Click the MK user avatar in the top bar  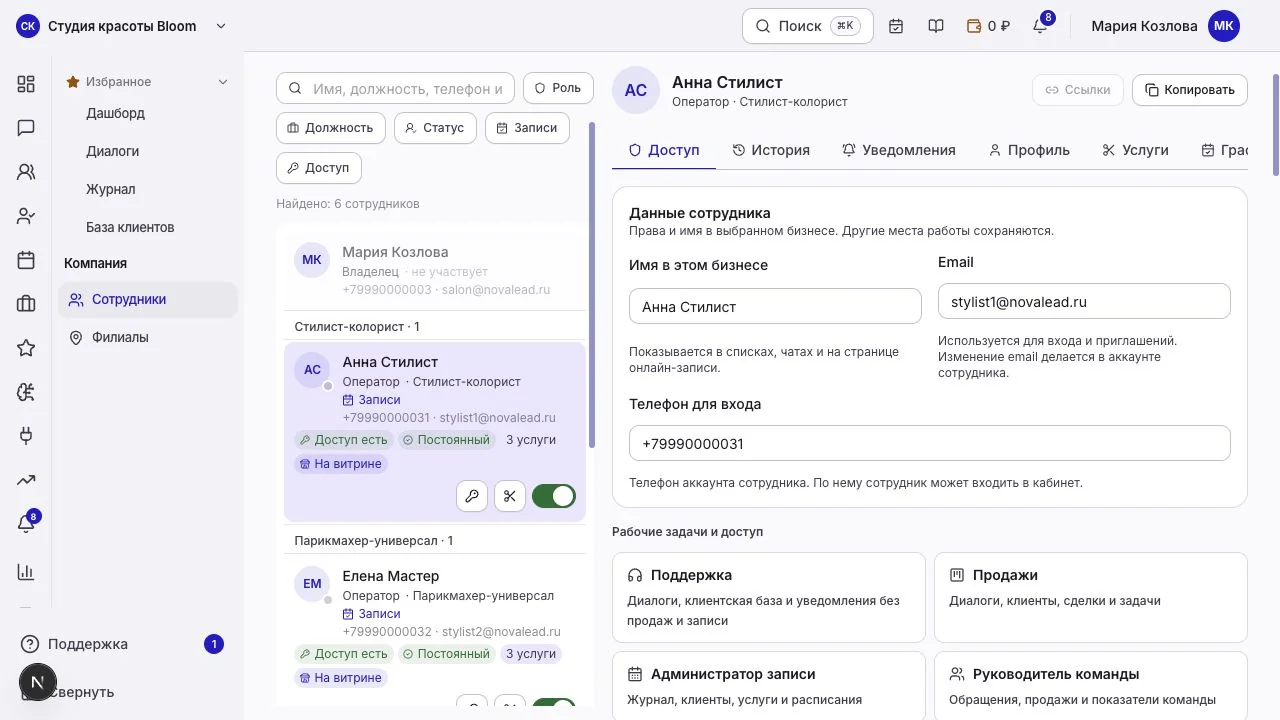pyautogui.click(x=1224, y=26)
